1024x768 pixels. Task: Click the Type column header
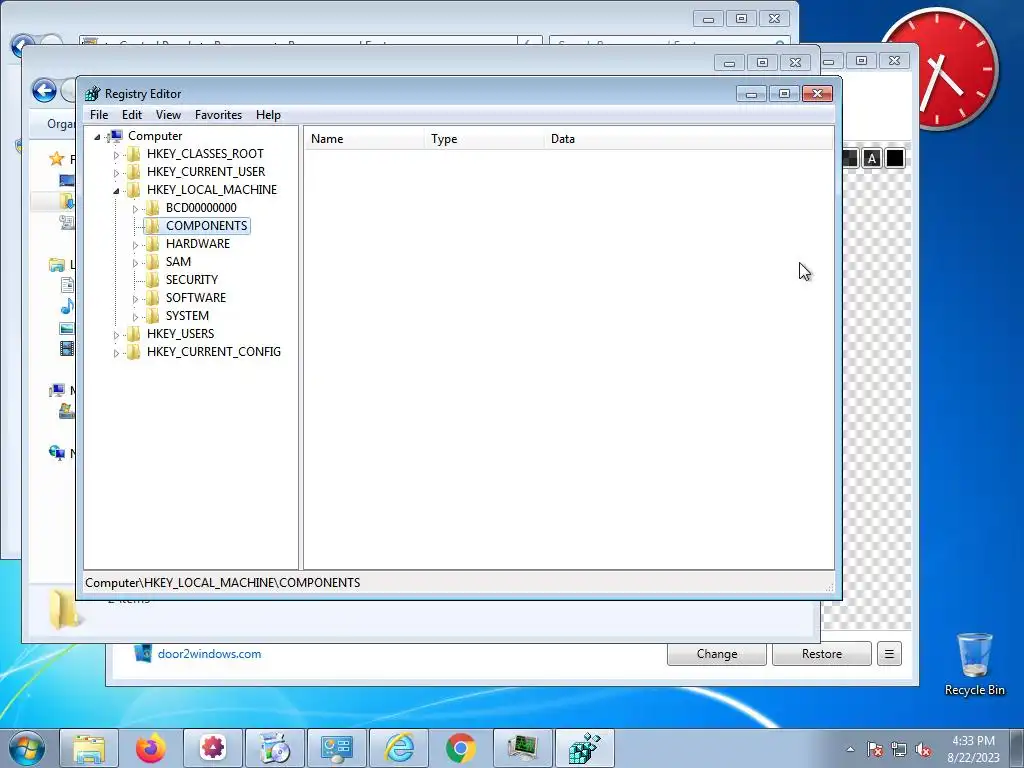tap(484, 138)
